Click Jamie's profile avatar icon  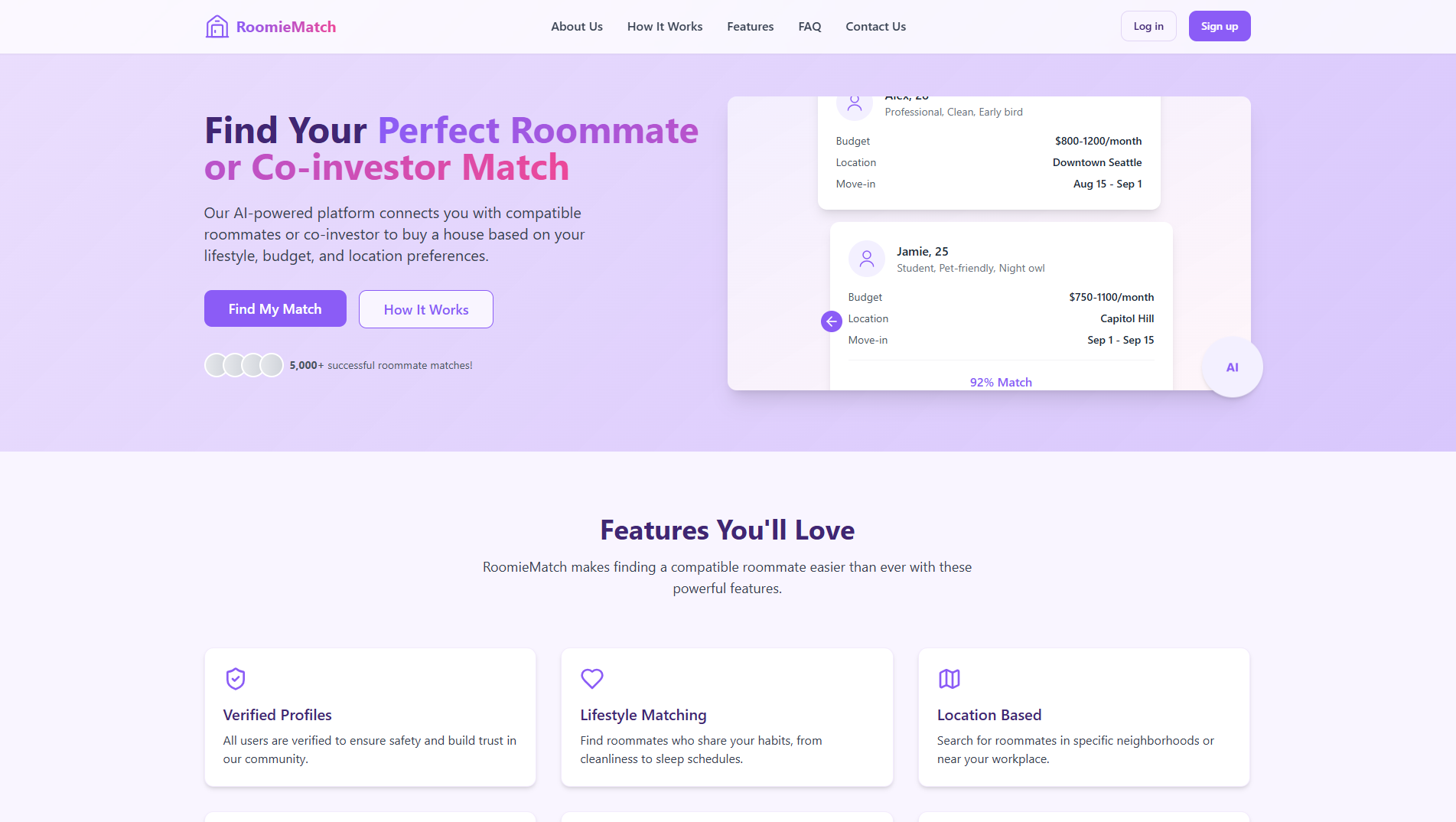pos(866,259)
